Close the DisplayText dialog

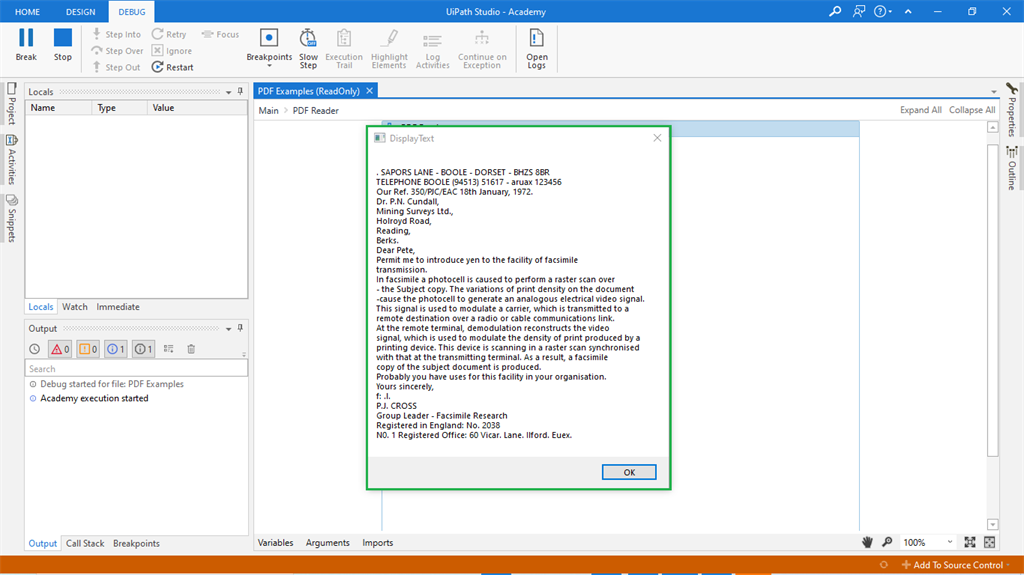[657, 138]
